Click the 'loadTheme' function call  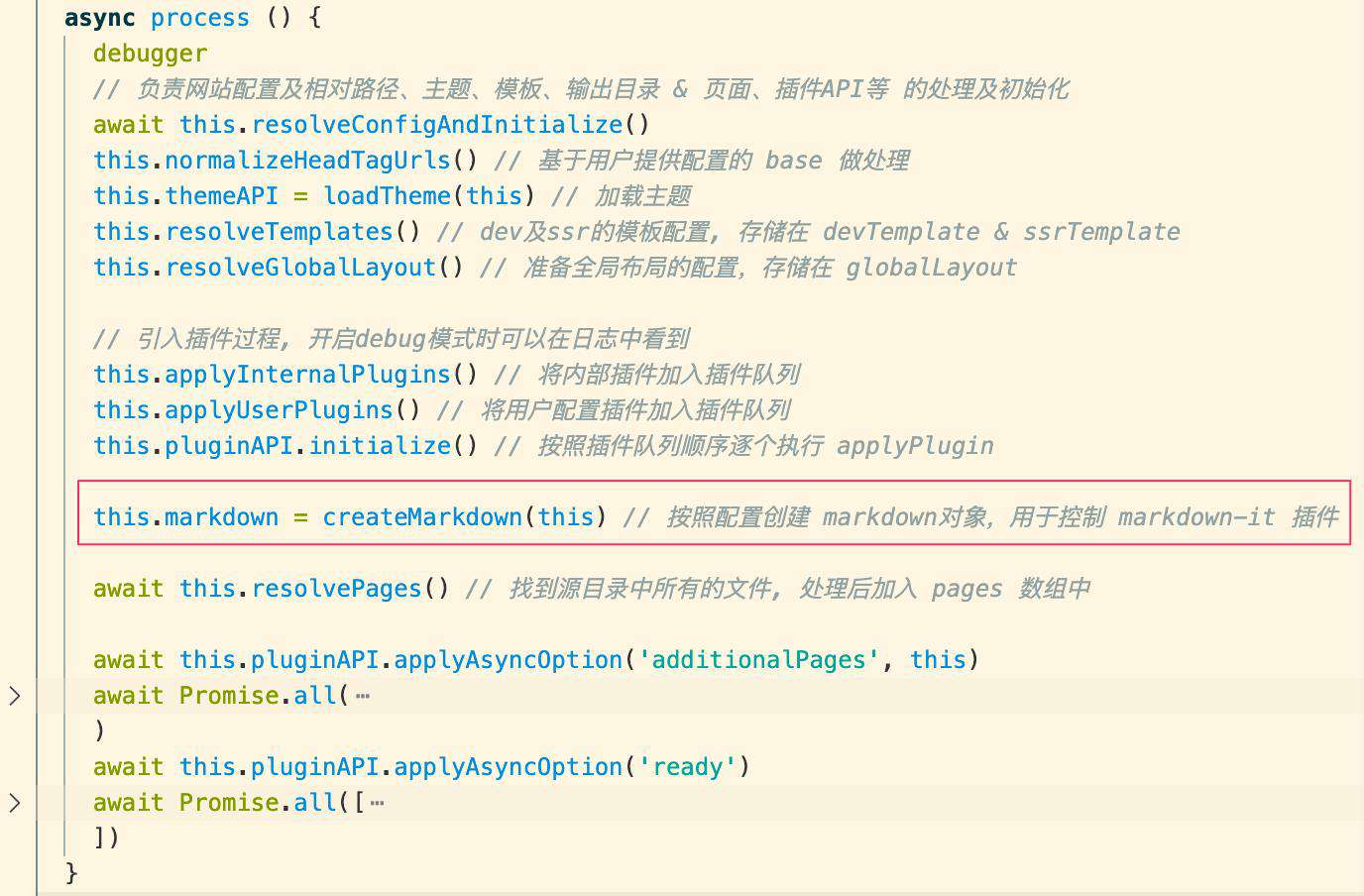click(388, 196)
